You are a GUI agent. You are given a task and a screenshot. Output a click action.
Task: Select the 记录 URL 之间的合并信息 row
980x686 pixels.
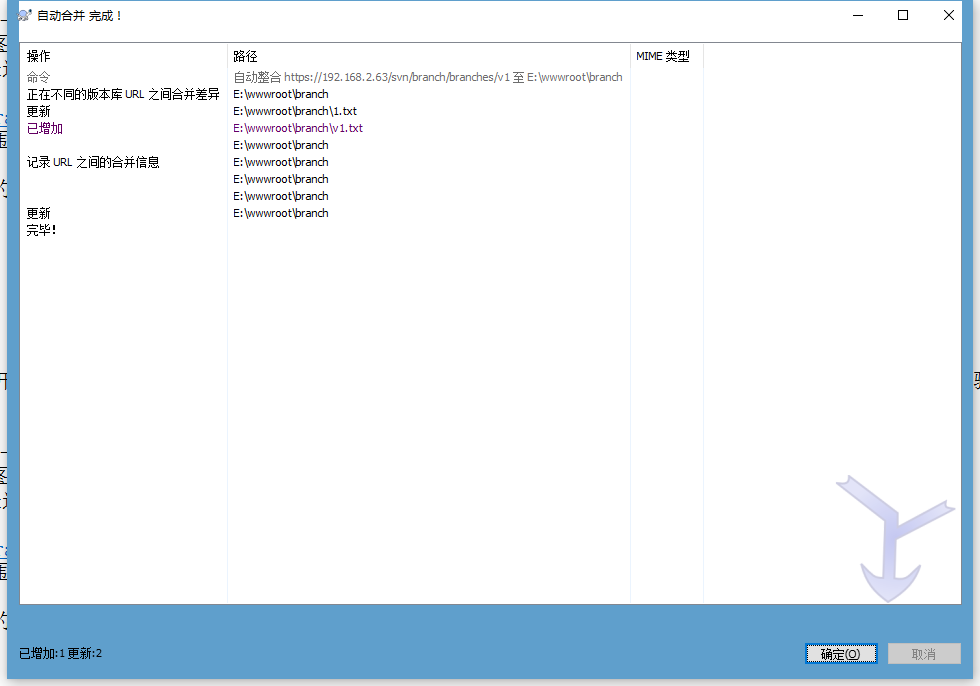[x=92, y=162]
